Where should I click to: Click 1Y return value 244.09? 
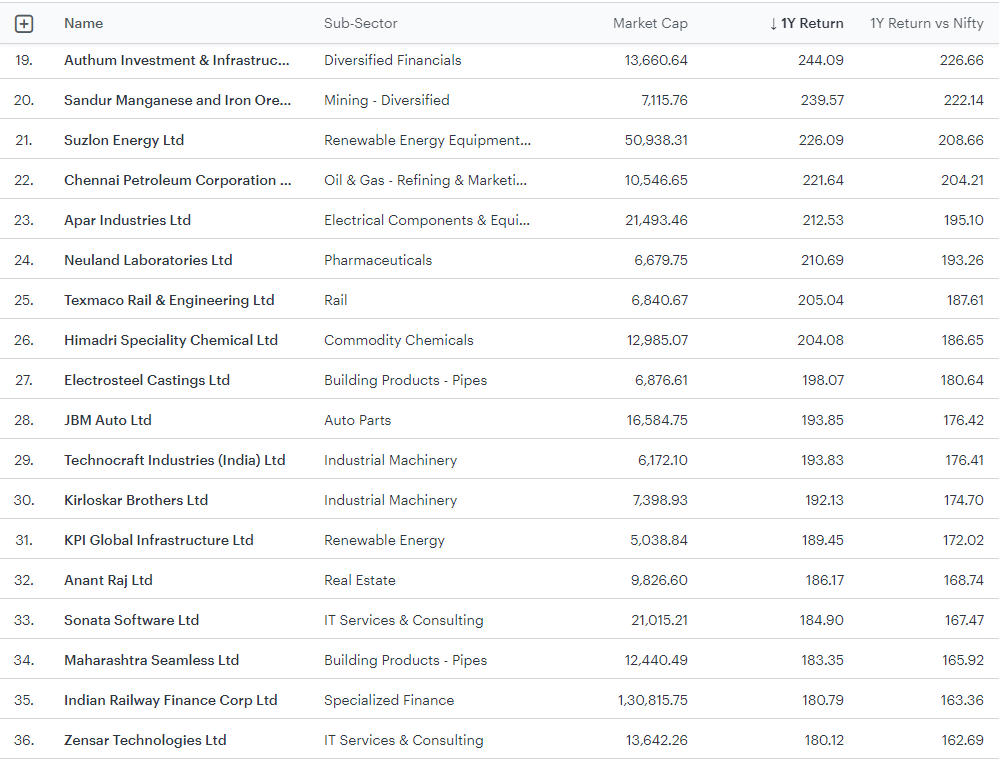pyautogui.click(x=821, y=61)
